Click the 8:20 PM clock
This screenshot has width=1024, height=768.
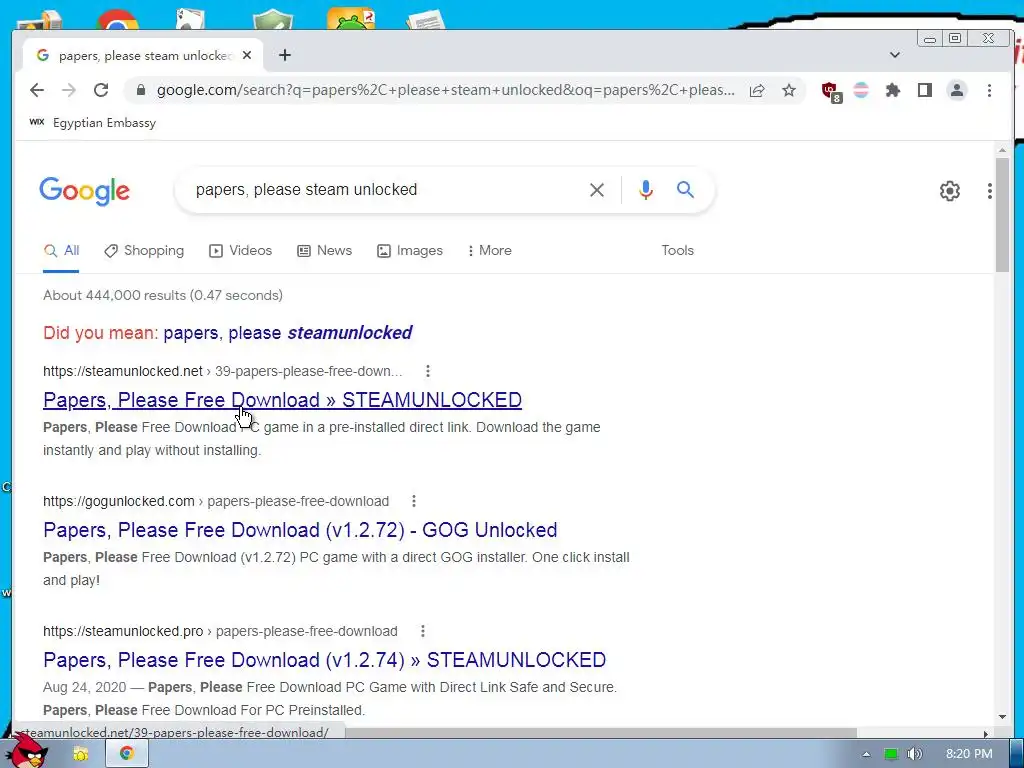969,754
